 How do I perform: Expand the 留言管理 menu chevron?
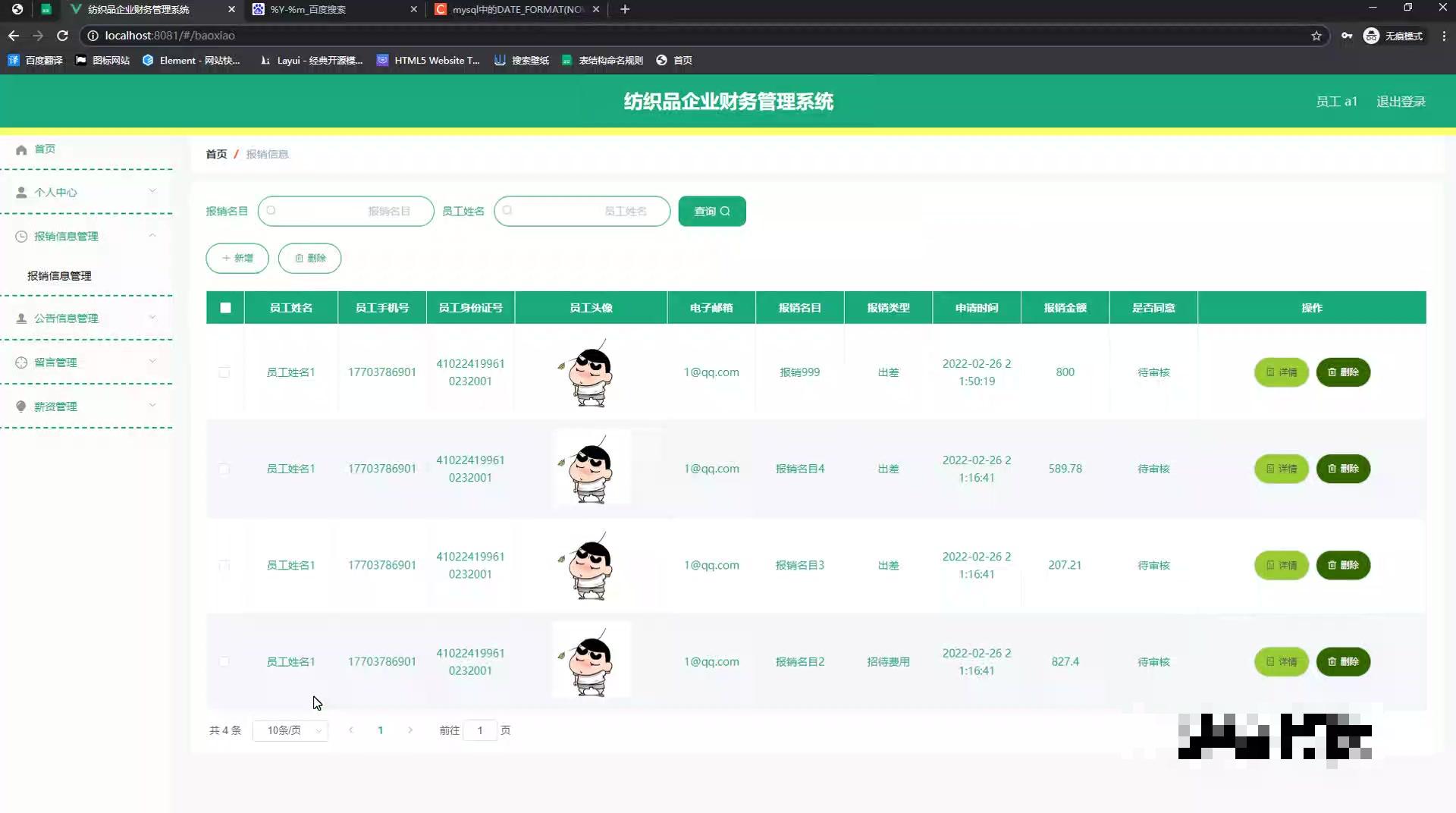click(x=152, y=361)
